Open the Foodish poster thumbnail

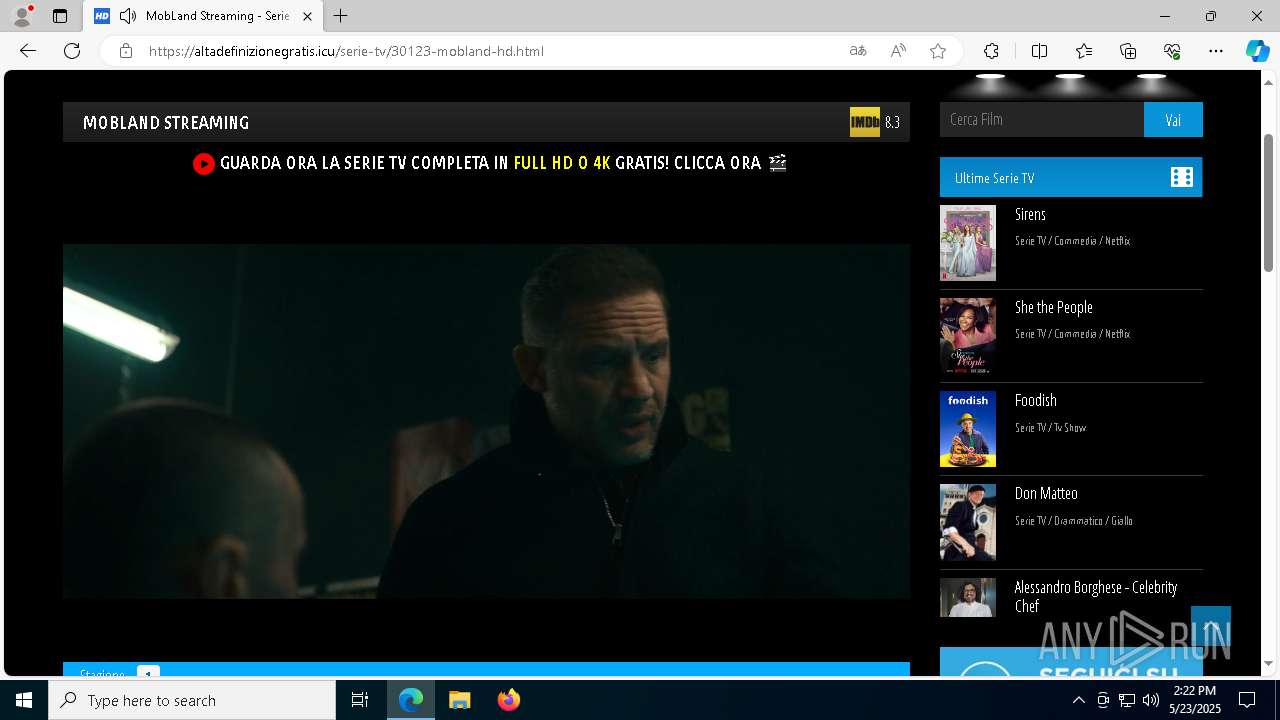[x=968, y=429]
